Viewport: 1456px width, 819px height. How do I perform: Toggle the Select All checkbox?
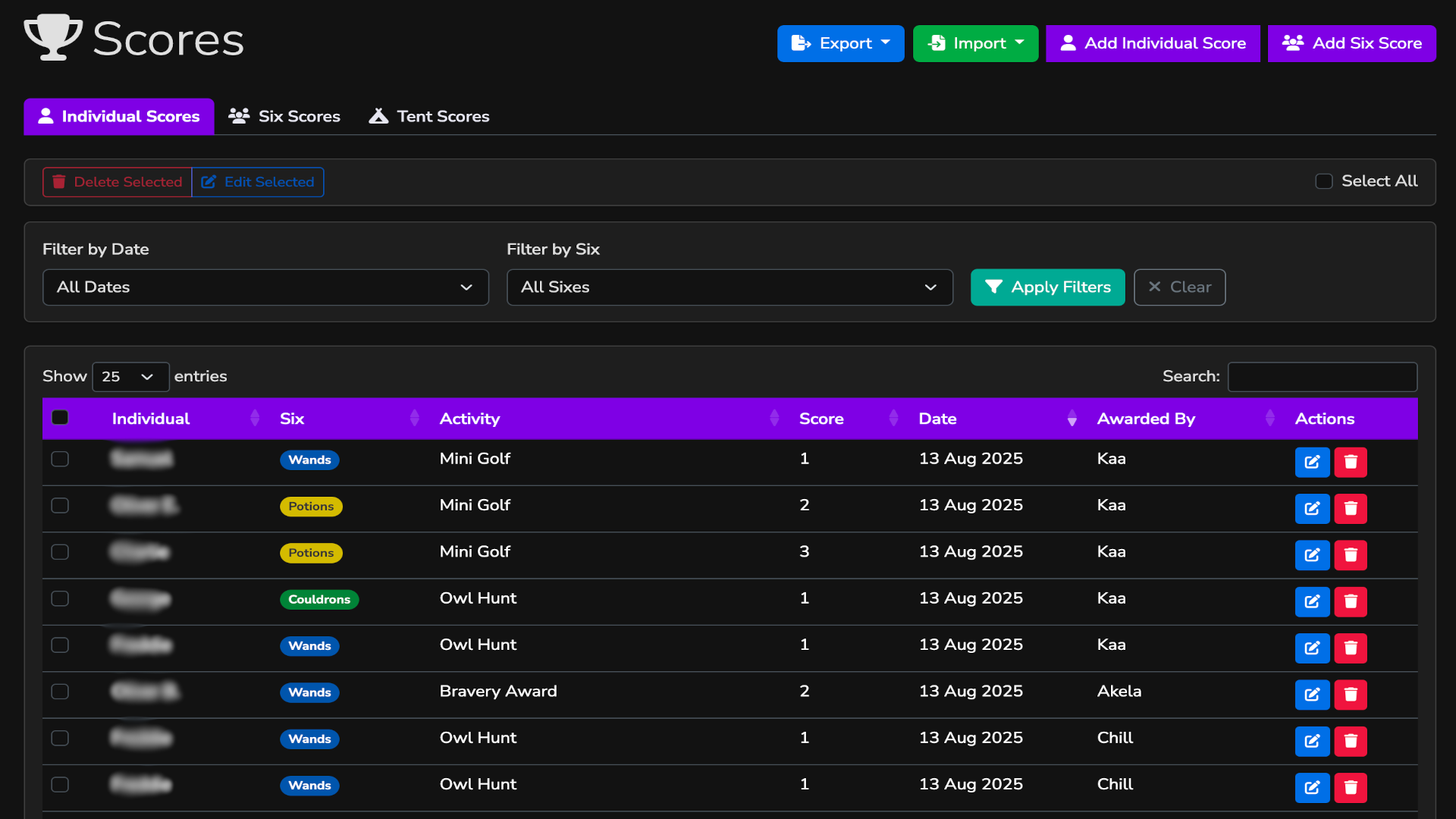pos(1323,181)
